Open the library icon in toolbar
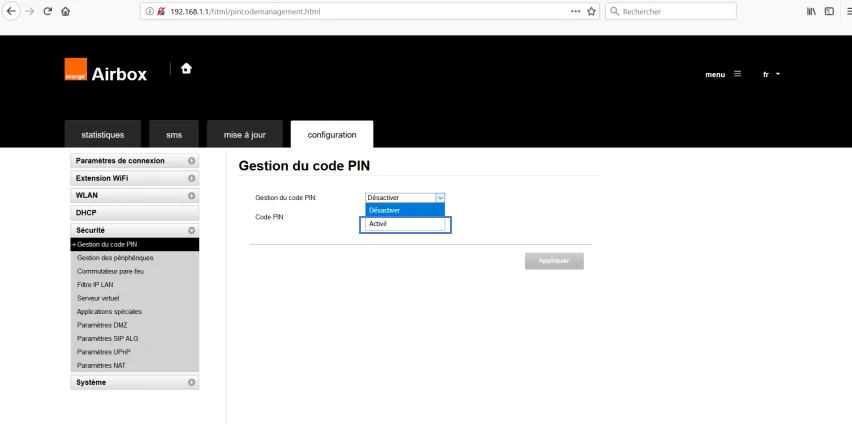The width and height of the screenshot is (852, 427). click(x=811, y=11)
